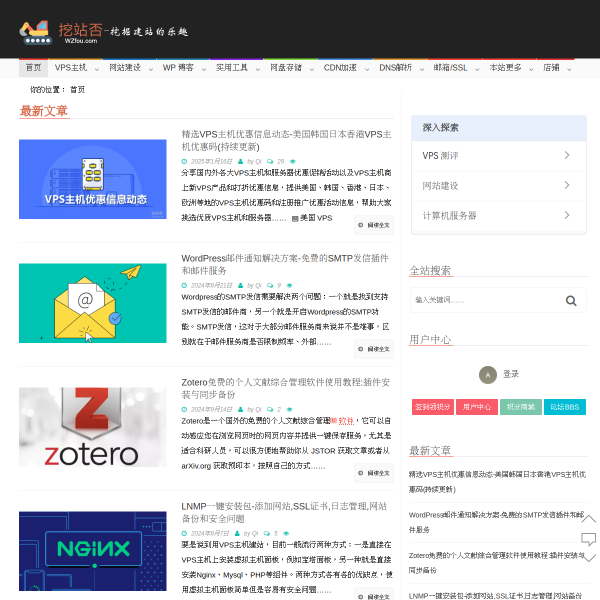
Task: Click the blue 论坛BBS button
Action: tap(565, 407)
